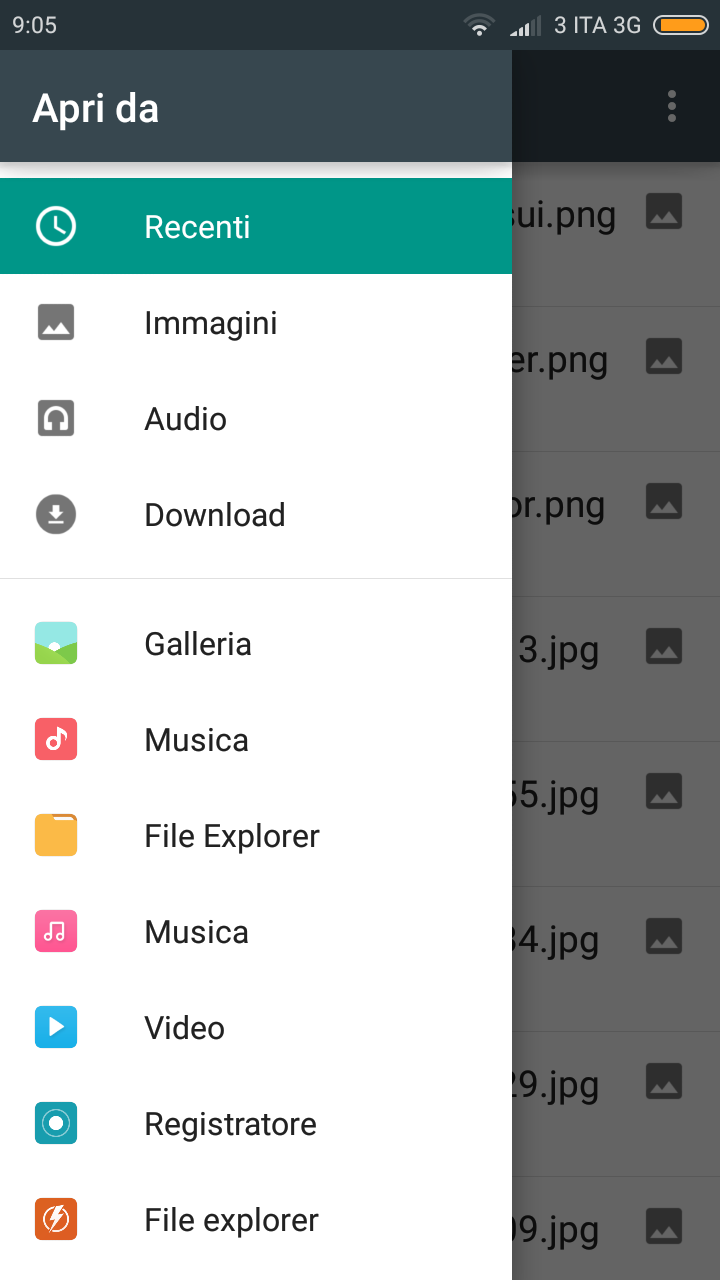Open the Galleria app icon
720x1280 pixels.
click(x=56, y=643)
